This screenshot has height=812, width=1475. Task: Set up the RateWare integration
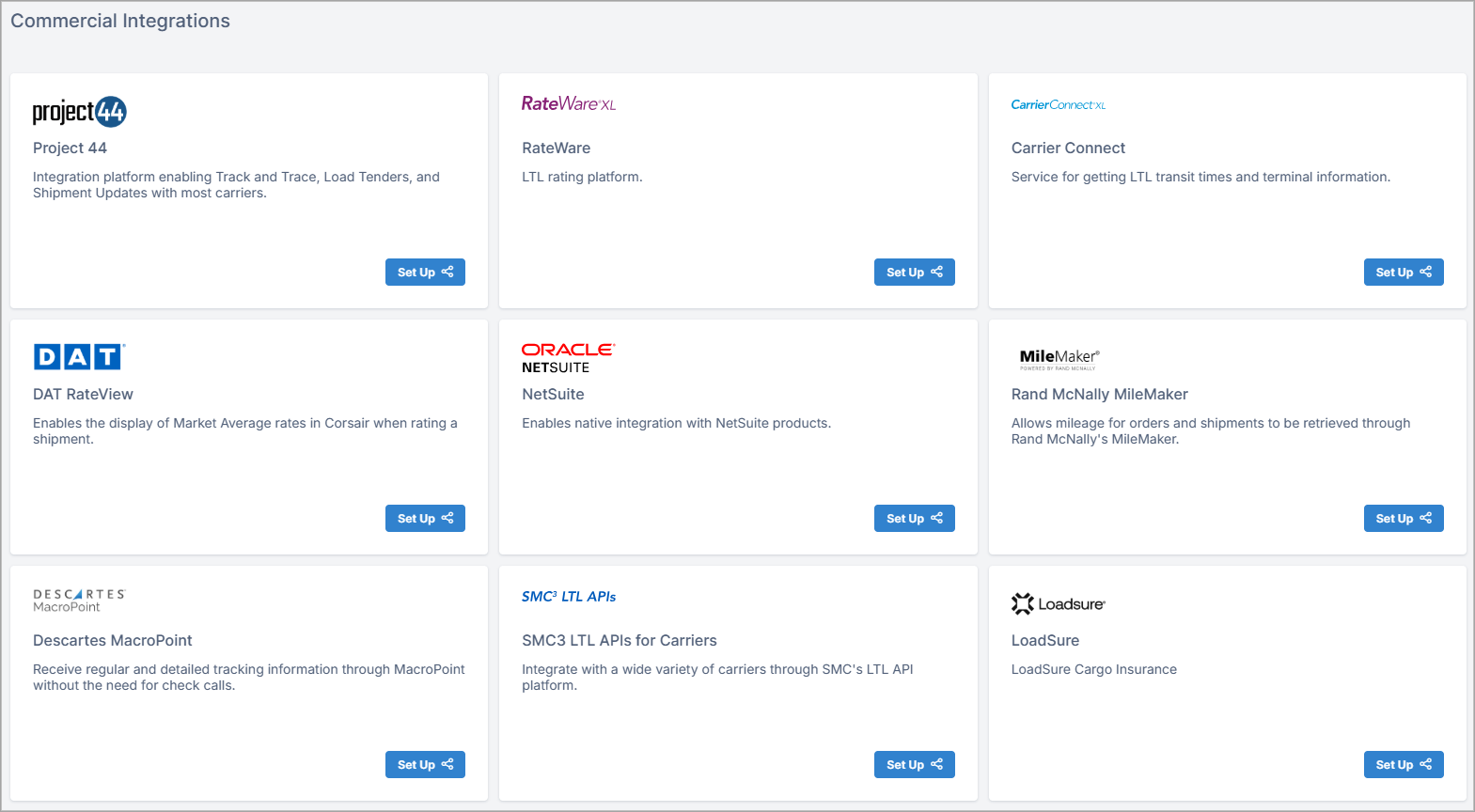(x=914, y=272)
